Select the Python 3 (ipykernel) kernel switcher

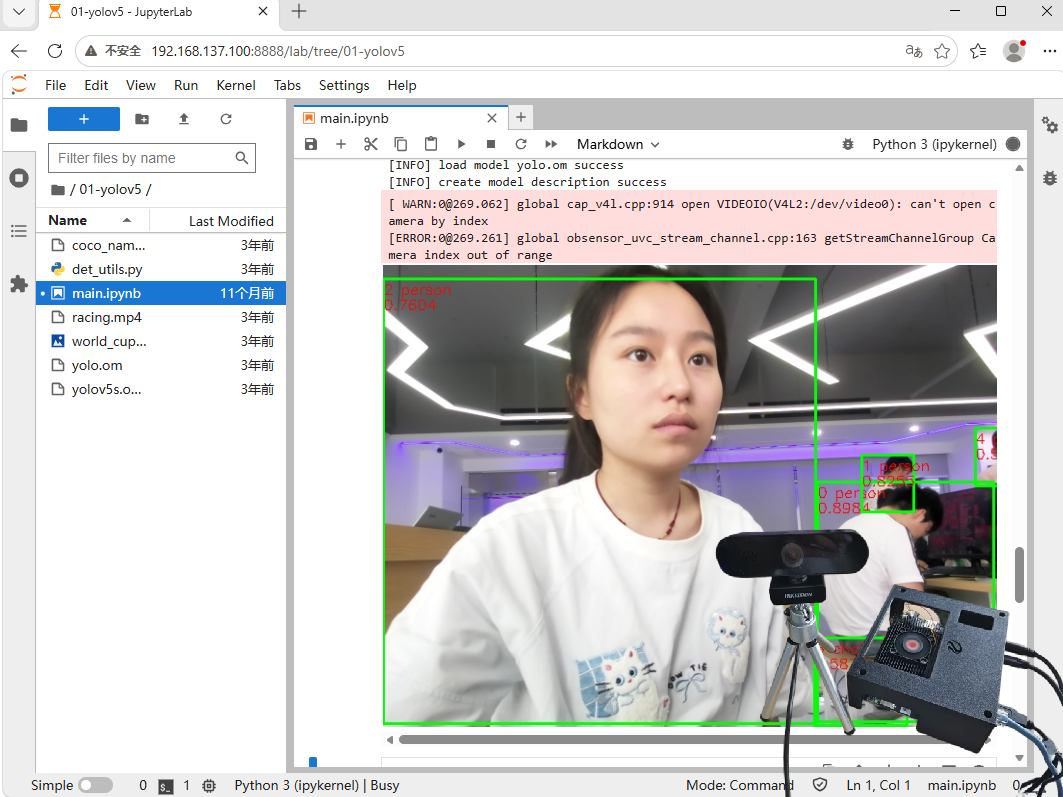(934, 144)
